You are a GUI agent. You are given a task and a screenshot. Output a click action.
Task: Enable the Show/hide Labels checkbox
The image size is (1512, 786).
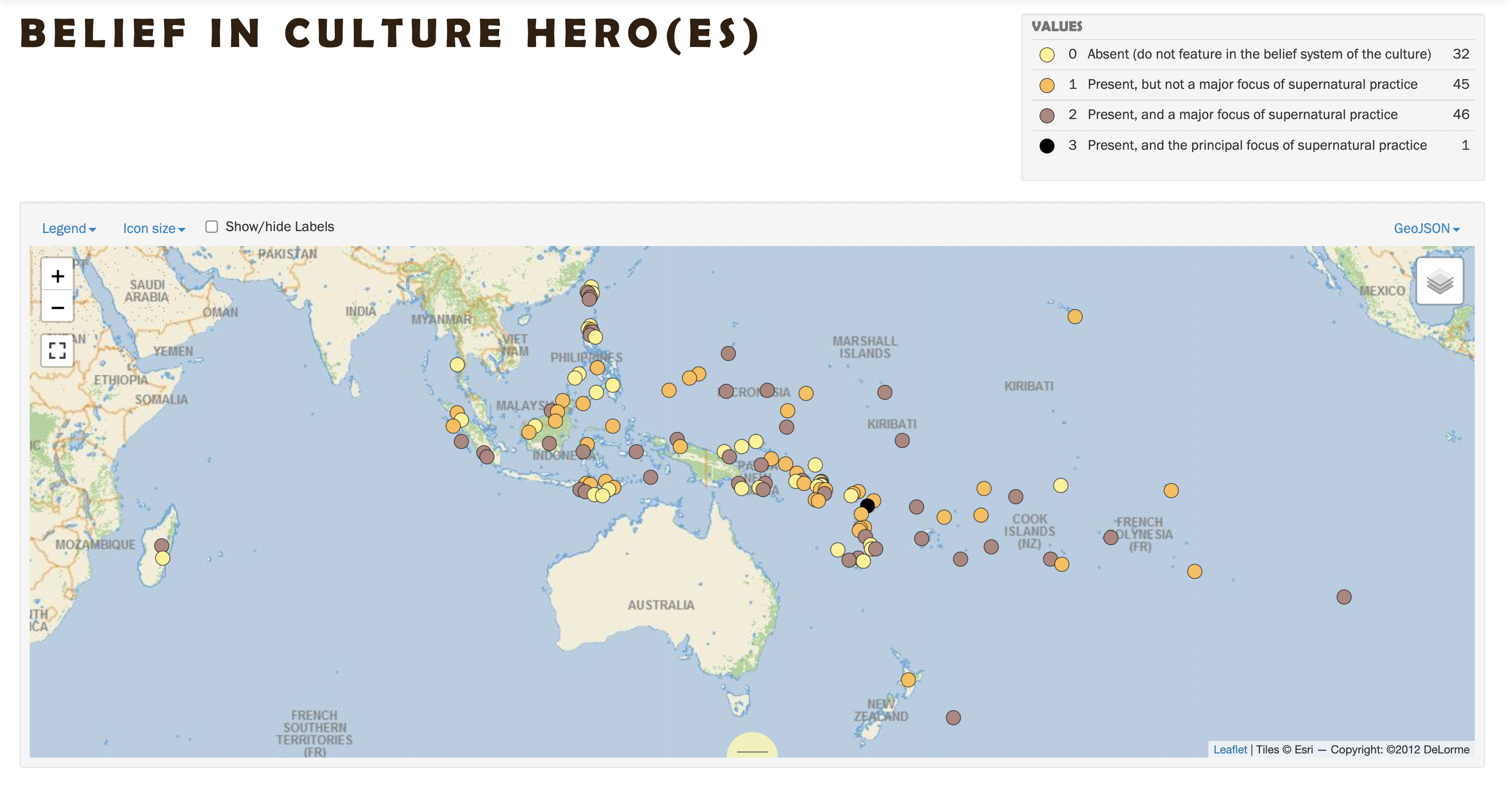212,226
